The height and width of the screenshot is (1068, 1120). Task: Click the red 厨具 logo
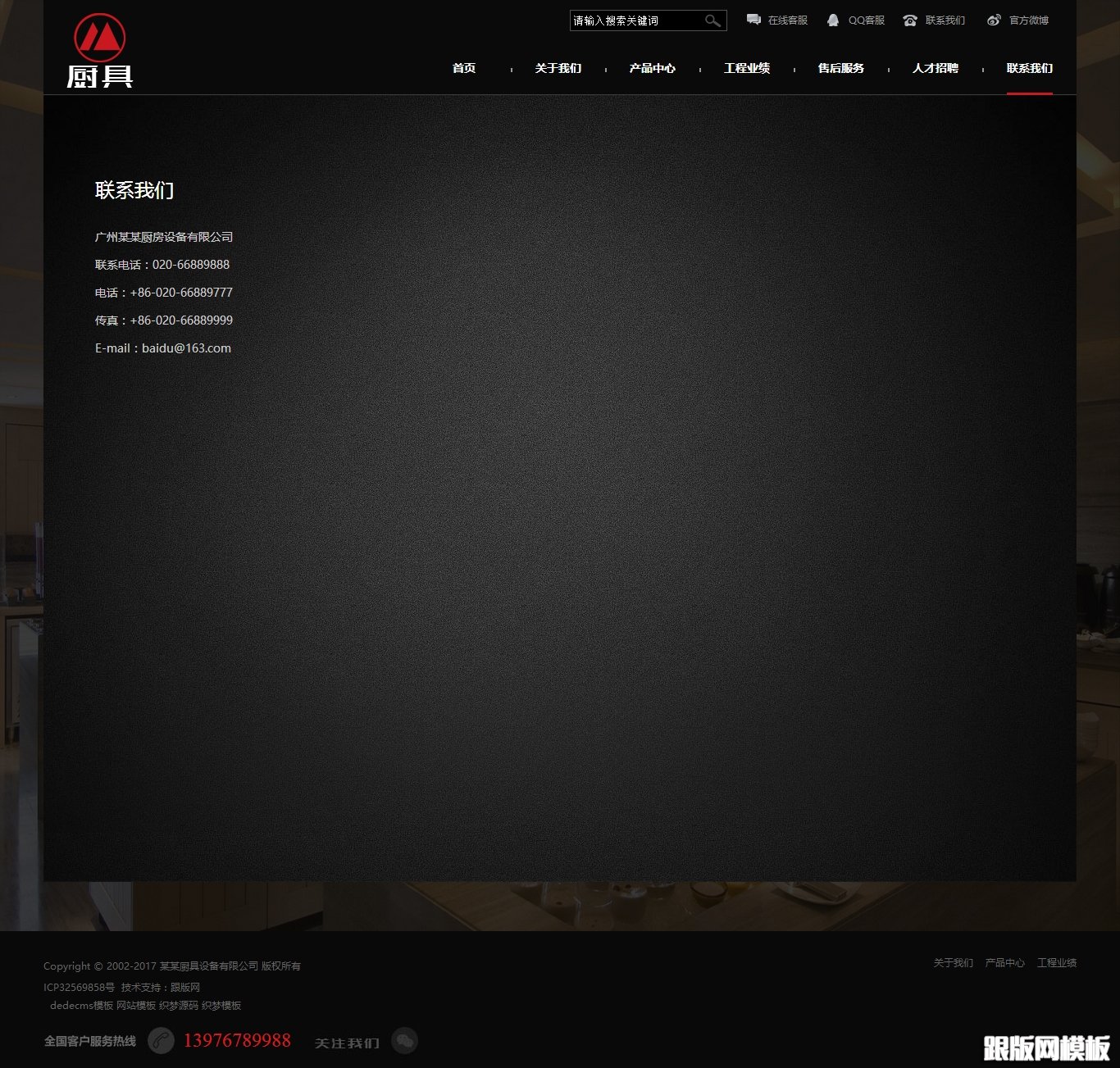coord(100,51)
